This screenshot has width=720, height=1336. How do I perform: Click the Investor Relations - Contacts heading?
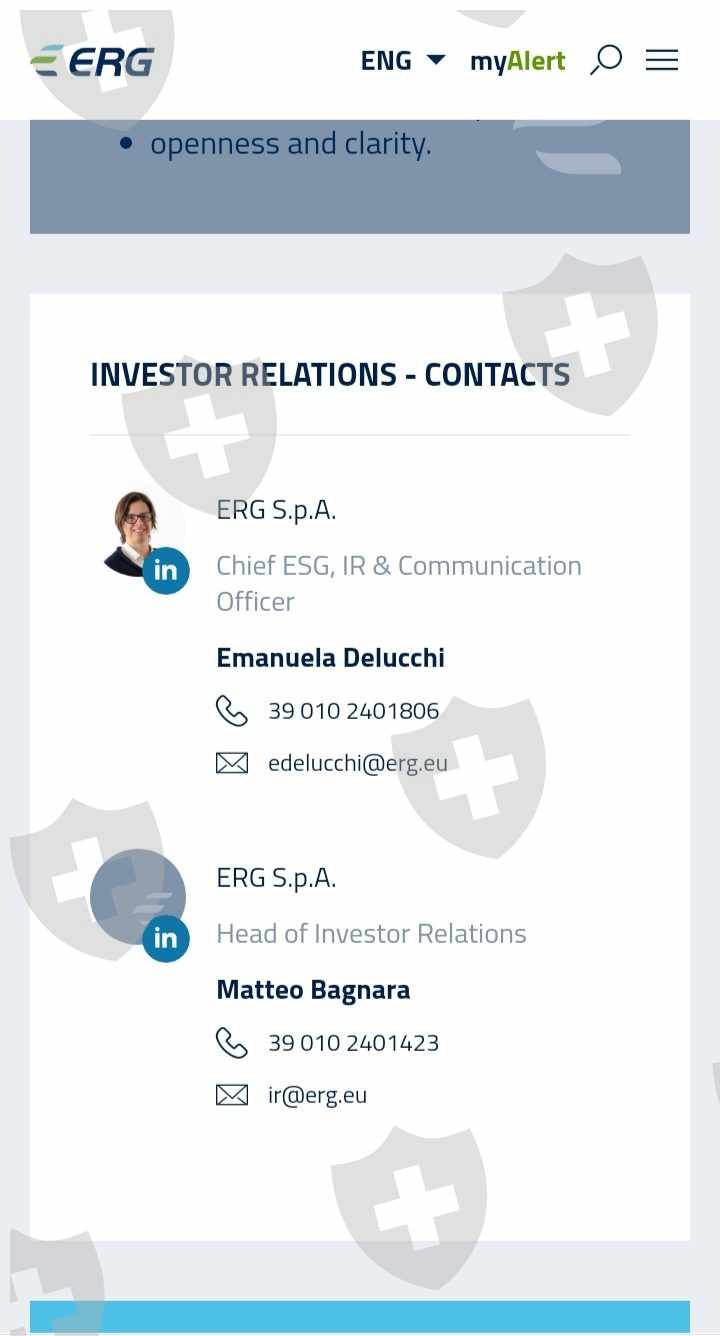coord(330,374)
